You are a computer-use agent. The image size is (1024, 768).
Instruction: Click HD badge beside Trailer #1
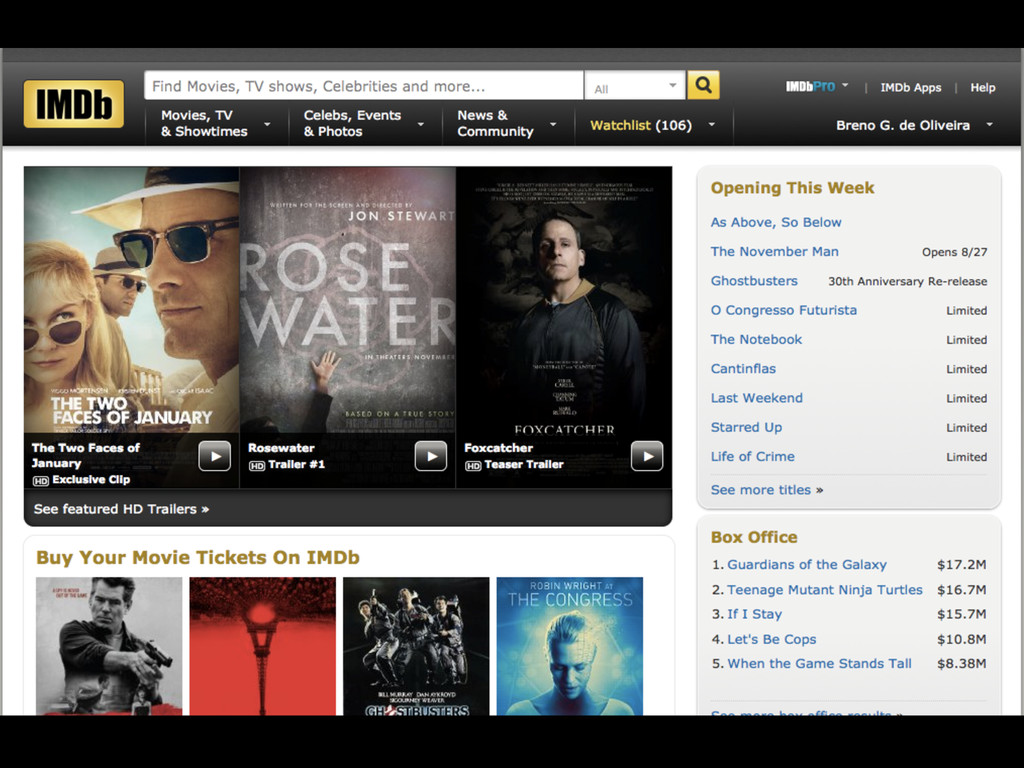[257, 466]
